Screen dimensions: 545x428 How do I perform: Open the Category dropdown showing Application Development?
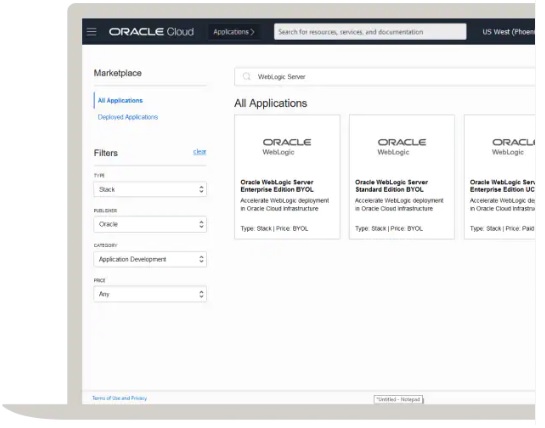coord(150,259)
